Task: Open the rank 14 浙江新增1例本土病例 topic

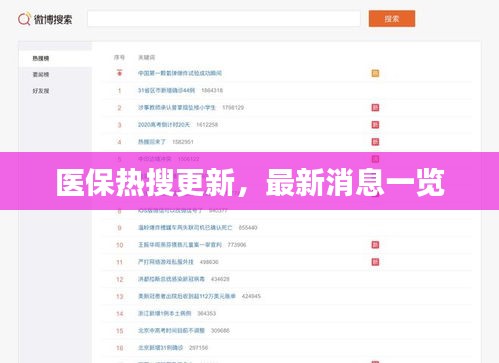Action: pos(165,313)
